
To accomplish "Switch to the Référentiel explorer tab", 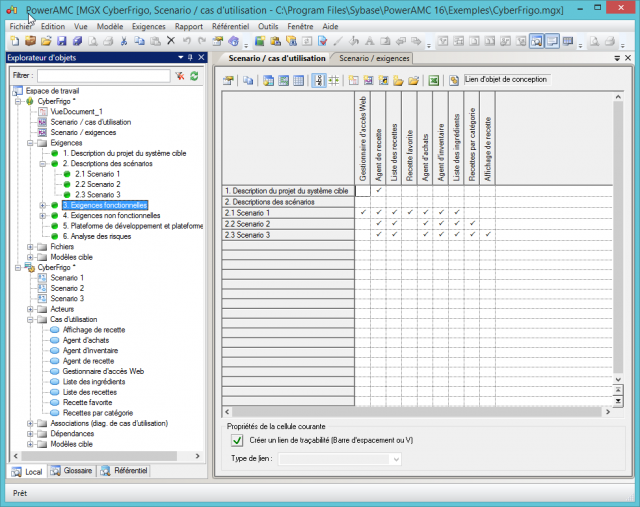I will (124, 471).
